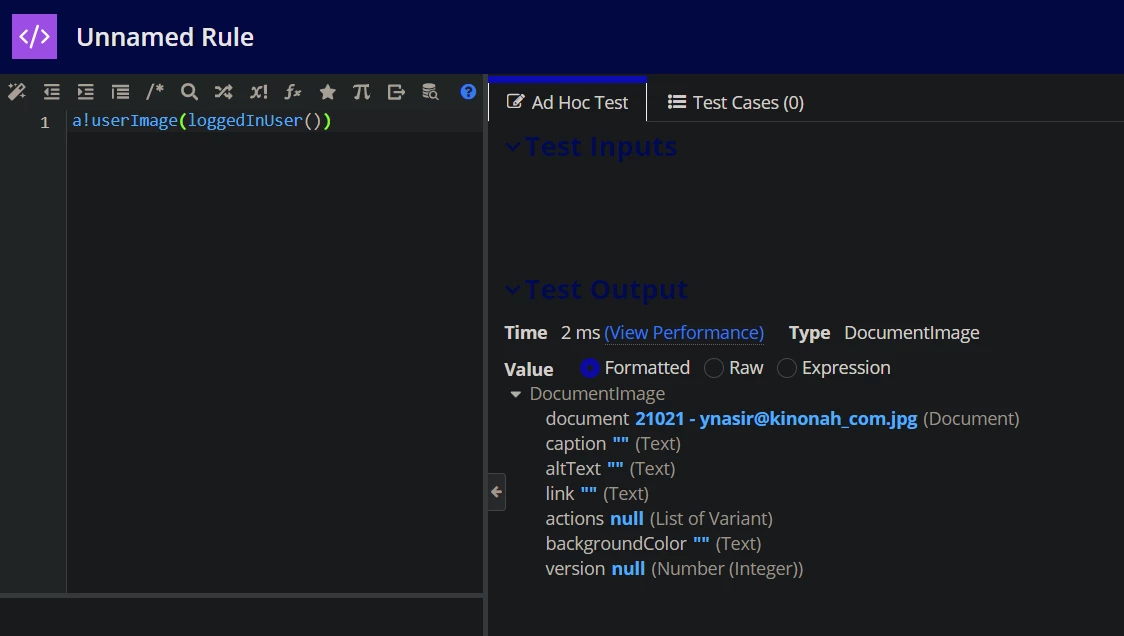Screen dimensions: 1124x636
Task: Click the backgroundColor "" row
Action: (x=653, y=544)
